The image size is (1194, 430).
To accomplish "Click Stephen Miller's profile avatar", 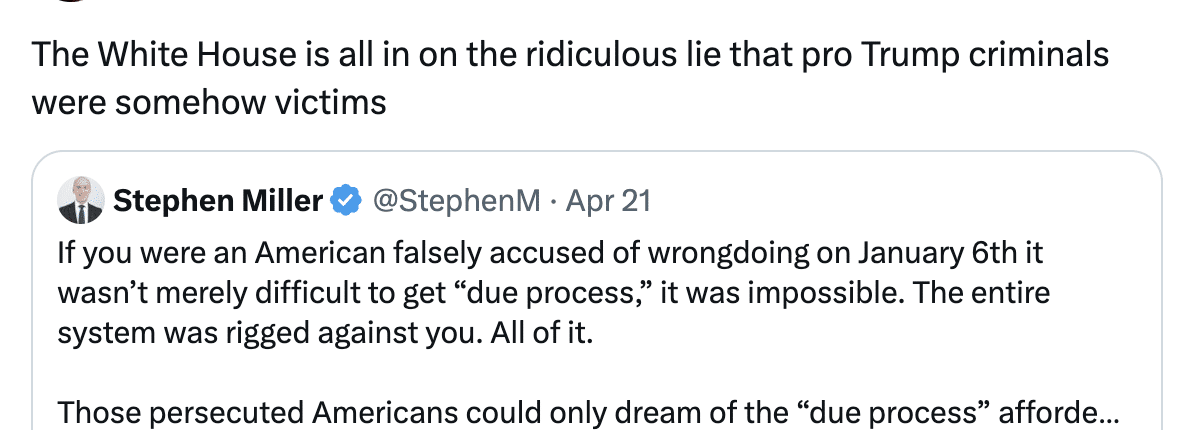I will (82, 201).
